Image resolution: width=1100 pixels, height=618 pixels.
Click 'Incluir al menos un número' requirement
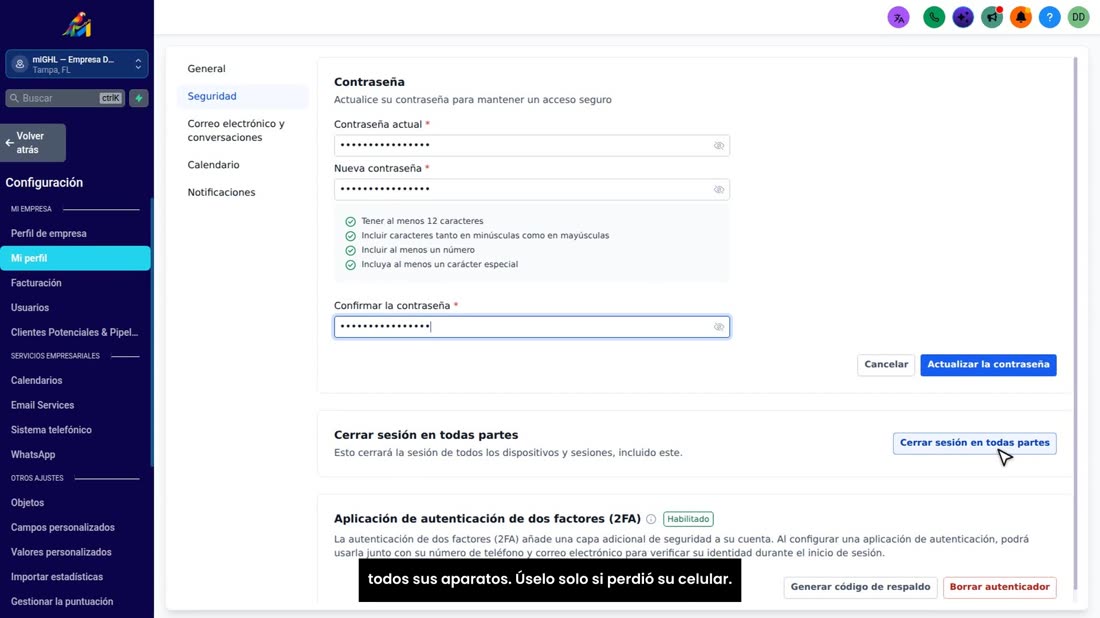tap(417, 250)
